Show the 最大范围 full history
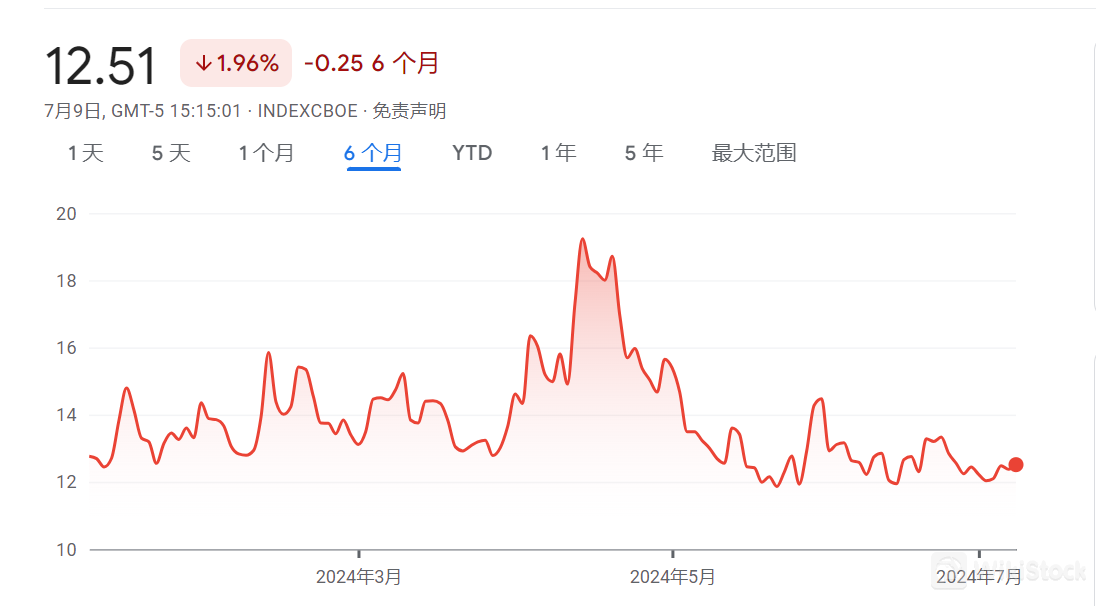Image resolution: width=1096 pixels, height=606 pixels. click(754, 153)
